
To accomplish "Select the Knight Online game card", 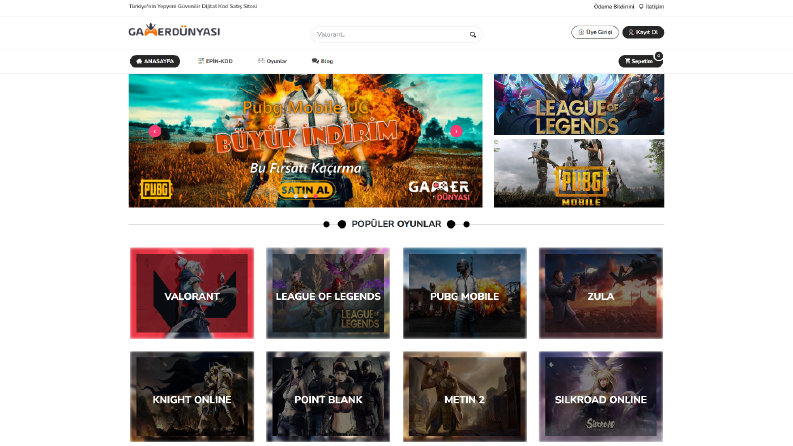I will (192, 397).
